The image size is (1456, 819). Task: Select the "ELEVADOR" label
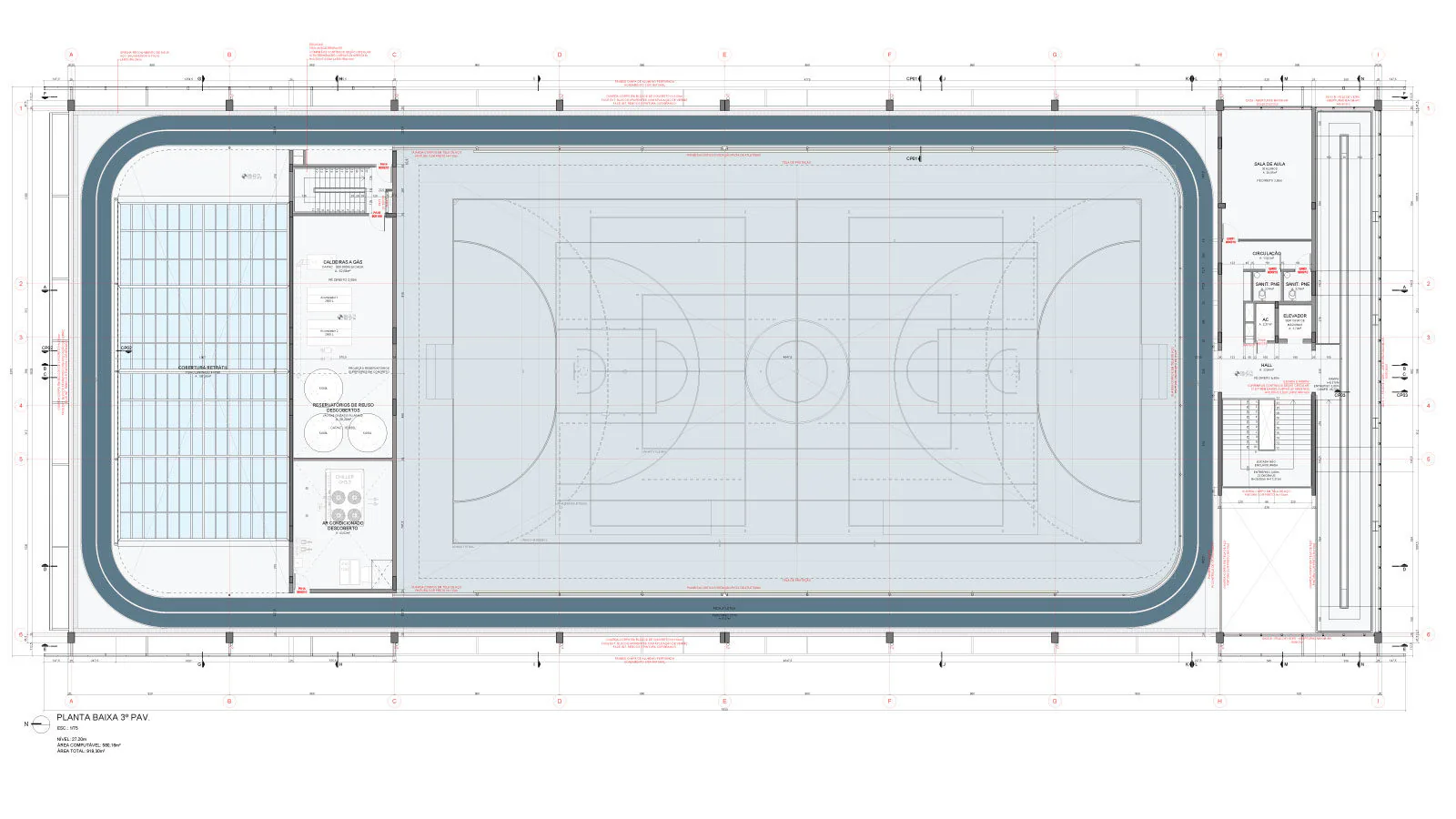[1295, 316]
